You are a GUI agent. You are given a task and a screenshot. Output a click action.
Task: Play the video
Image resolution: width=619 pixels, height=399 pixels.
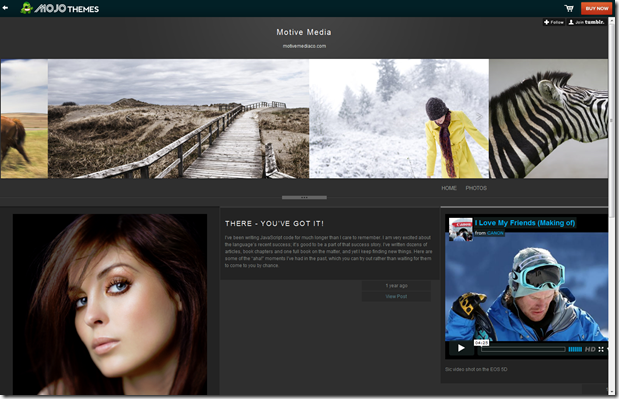tap(460, 348)
